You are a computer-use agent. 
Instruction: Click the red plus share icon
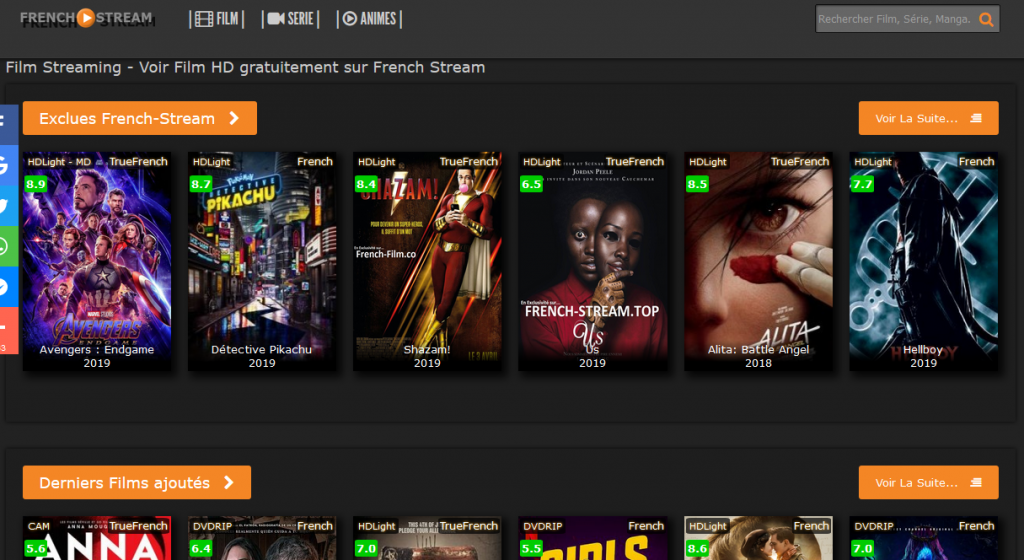pos(5,328)
